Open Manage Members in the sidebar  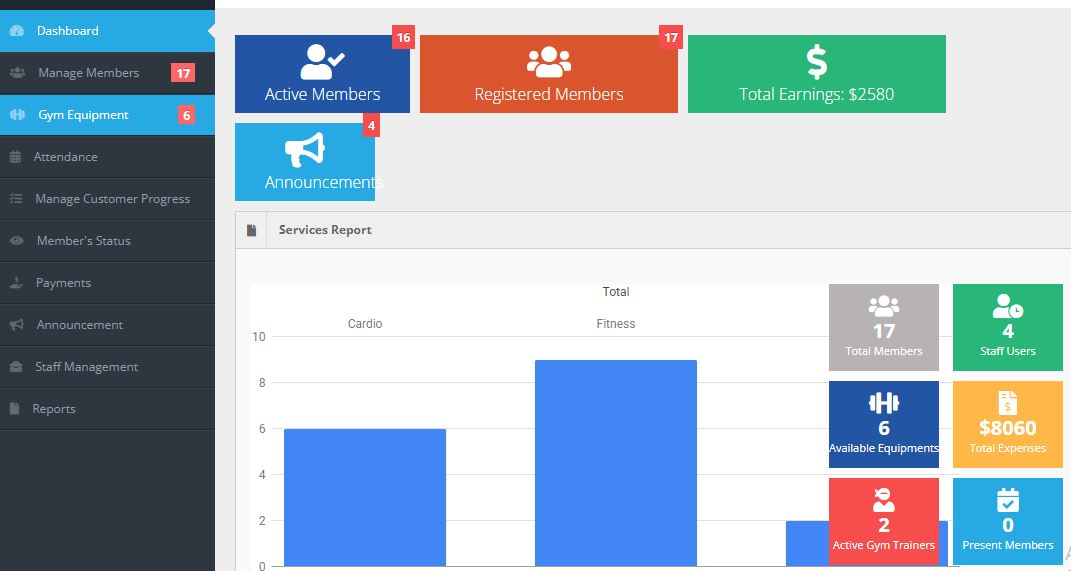click(x=107, y=72)
